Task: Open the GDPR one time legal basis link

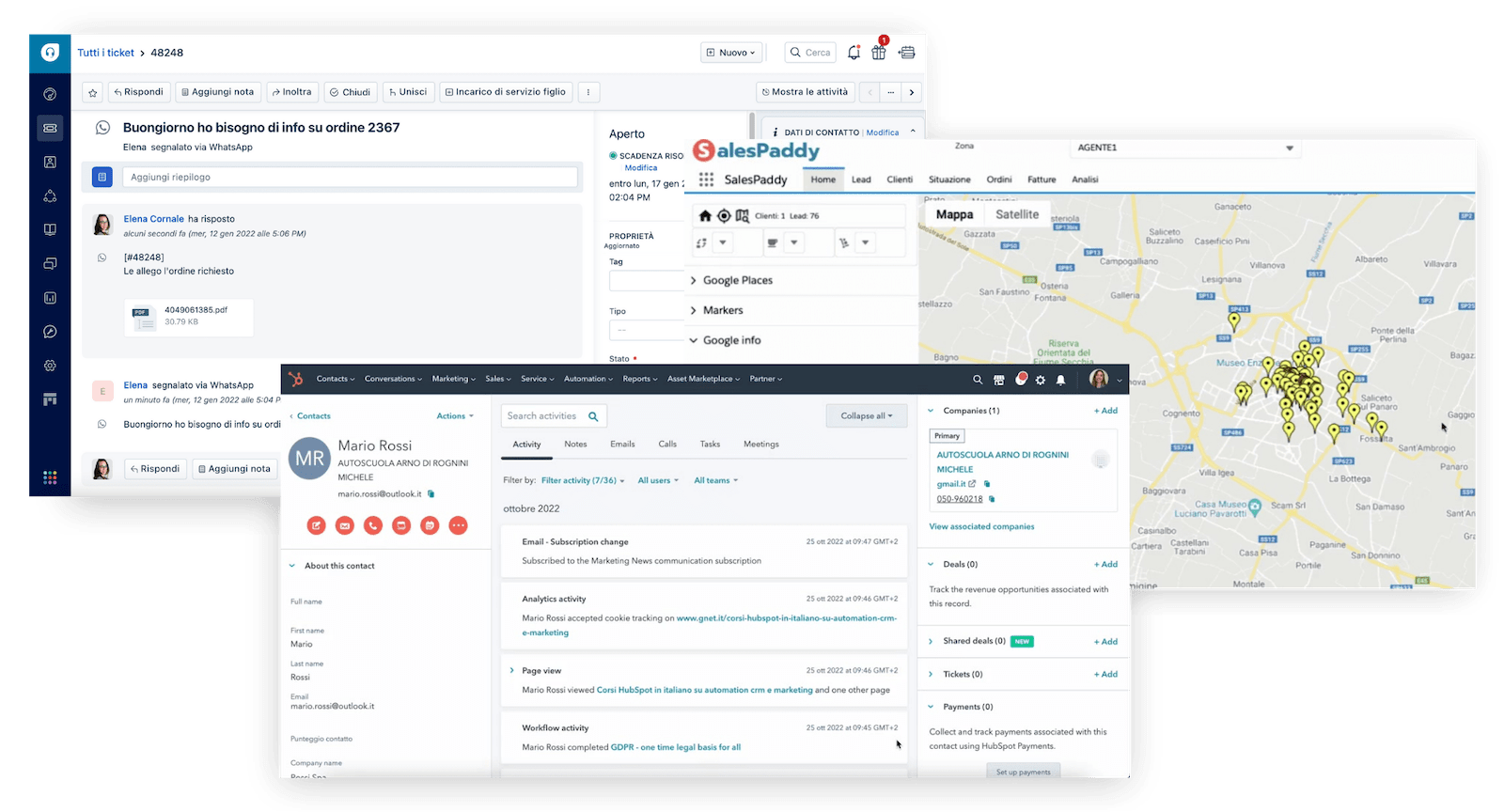Action: pyautogui.click(x=676, y=747)
